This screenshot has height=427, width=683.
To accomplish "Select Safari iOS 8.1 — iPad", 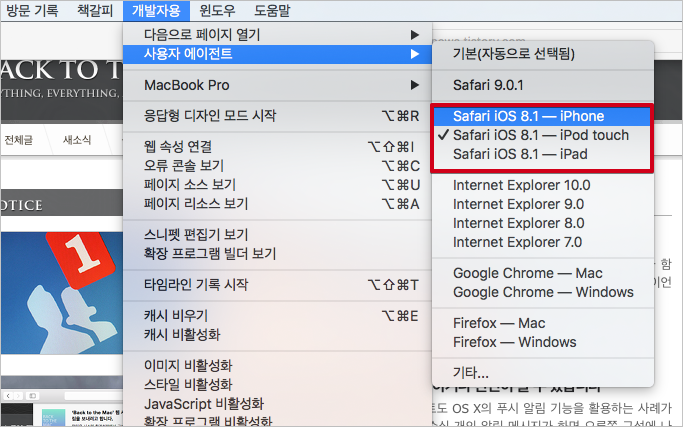I will [x=543, y=154].
